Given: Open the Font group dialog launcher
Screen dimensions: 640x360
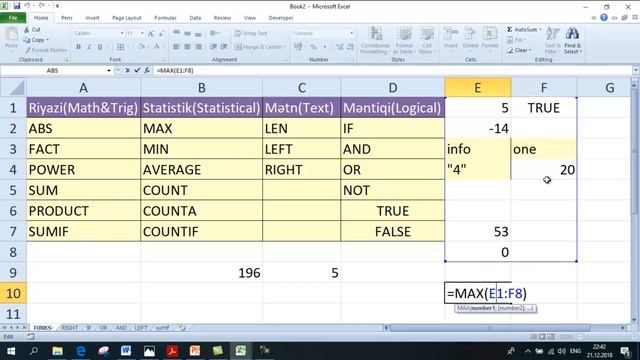Looking at the screenshot, I should coord(165,60).
